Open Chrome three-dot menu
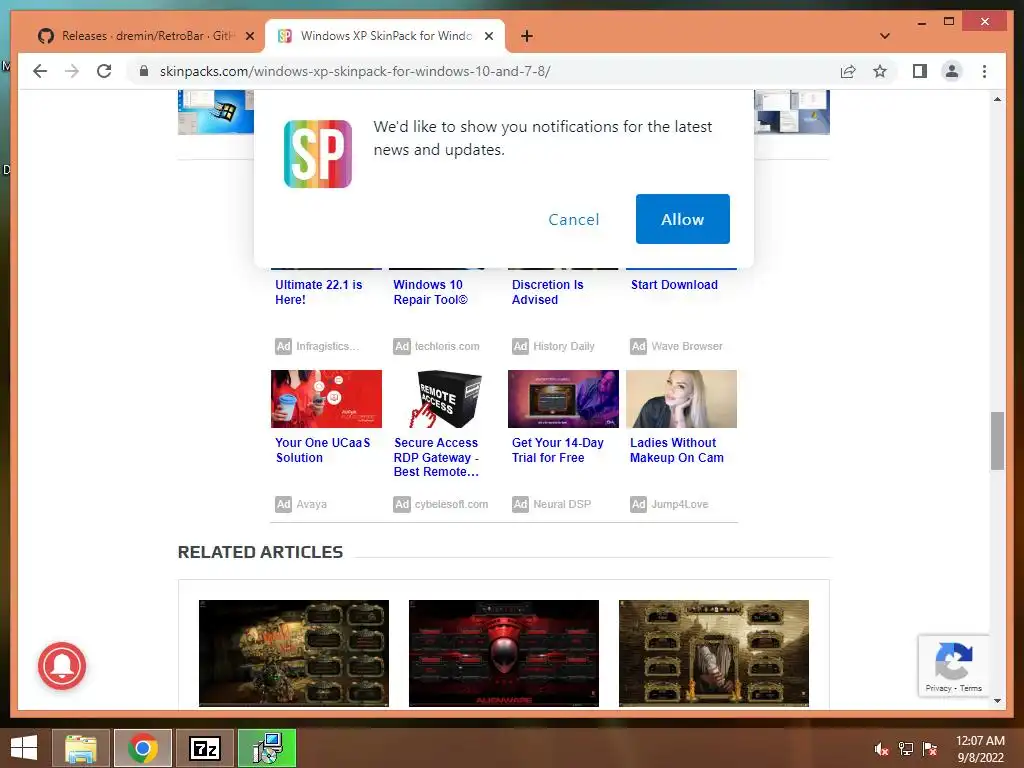This screenshot has width=1024, height=768. coord(984,71)
